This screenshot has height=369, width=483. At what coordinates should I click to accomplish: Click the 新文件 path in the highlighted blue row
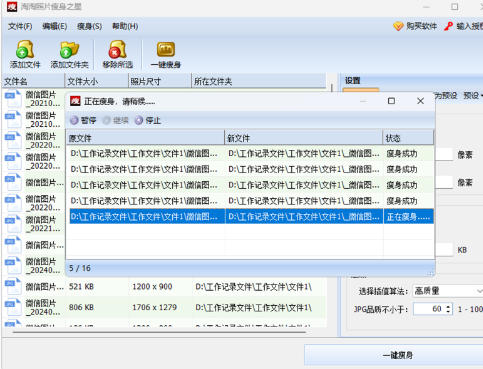coord(304,217)
